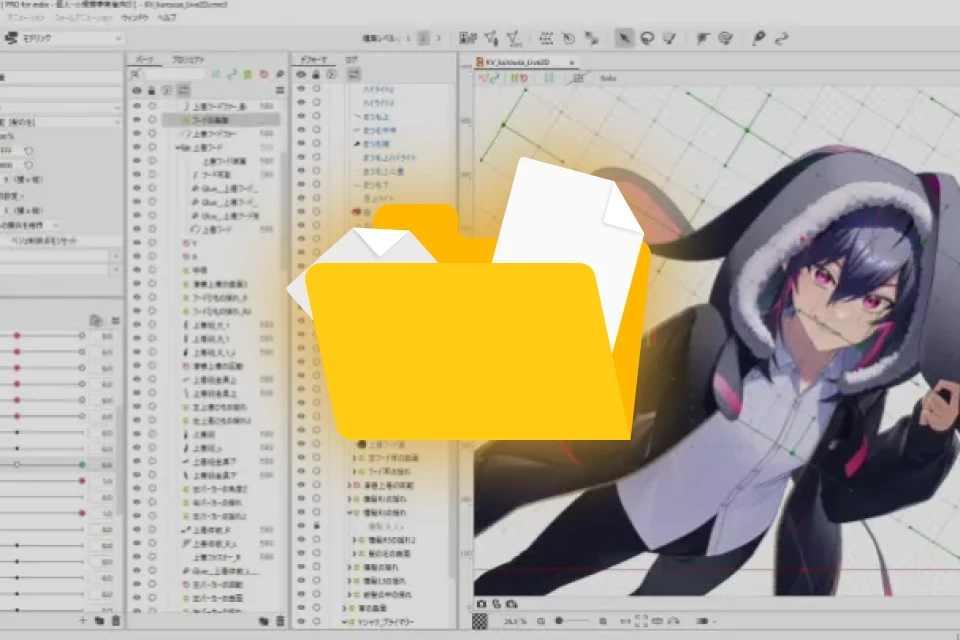Screen dimensions: 960x640
Task: Click the リセット reset button in inspector panel
Action: click(x=43, y=241)
